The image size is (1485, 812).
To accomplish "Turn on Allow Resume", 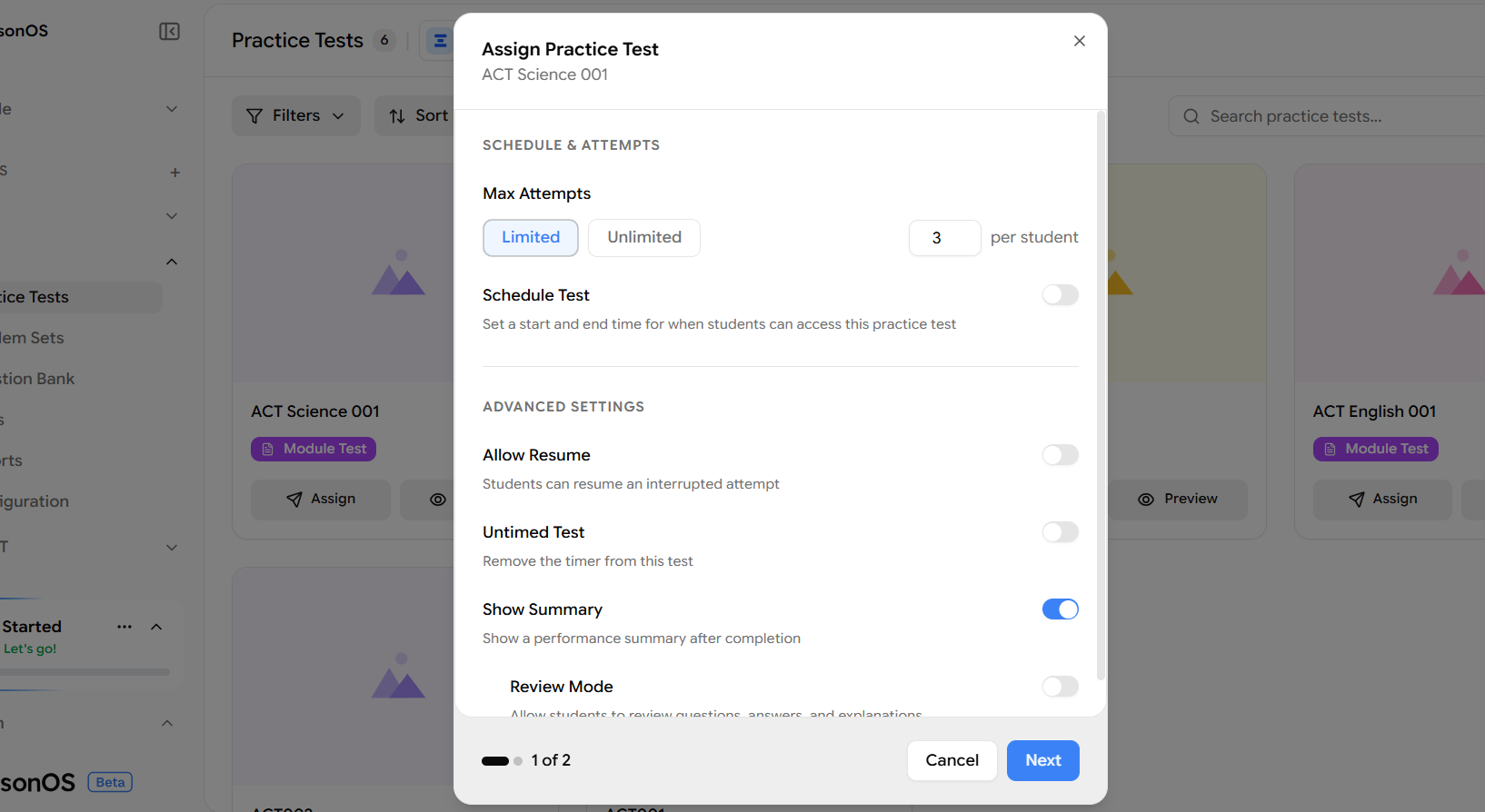I will 1060,455.
